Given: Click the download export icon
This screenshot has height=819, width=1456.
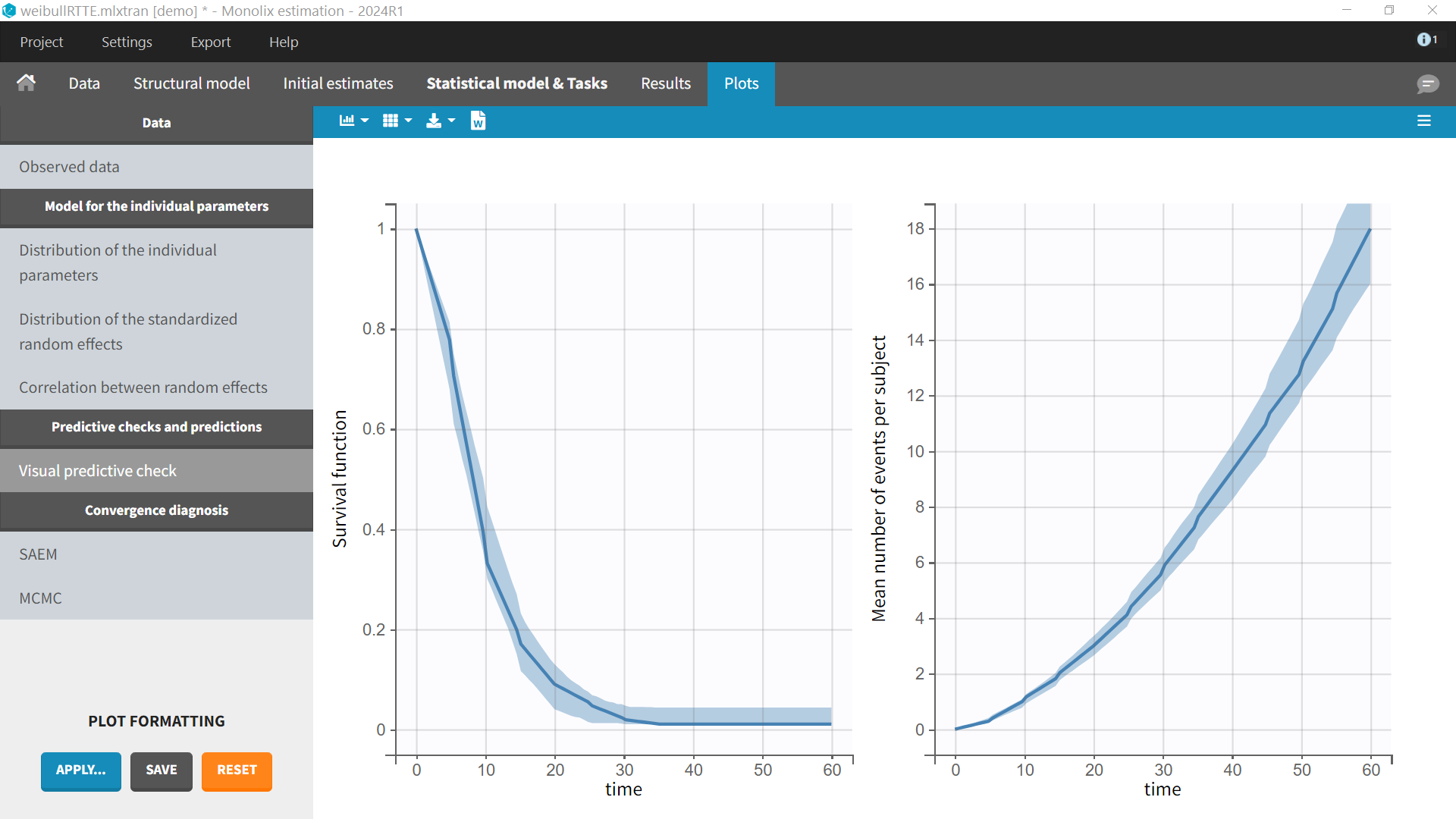Looking at the screenshot, I should [x=434, y=121].
